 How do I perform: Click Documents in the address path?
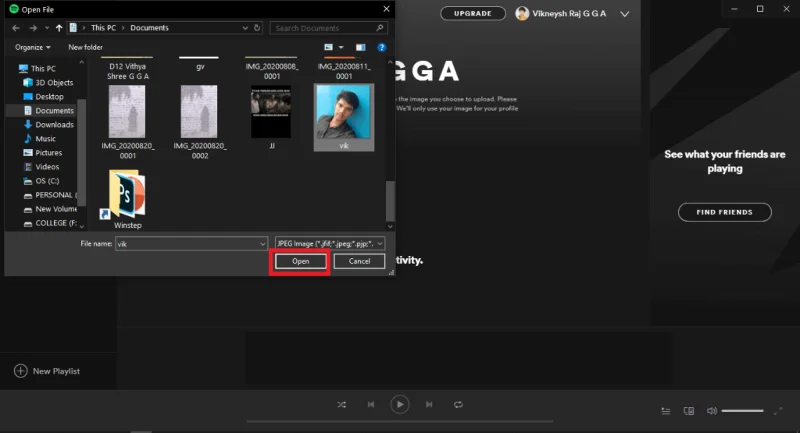coord(149,28)
